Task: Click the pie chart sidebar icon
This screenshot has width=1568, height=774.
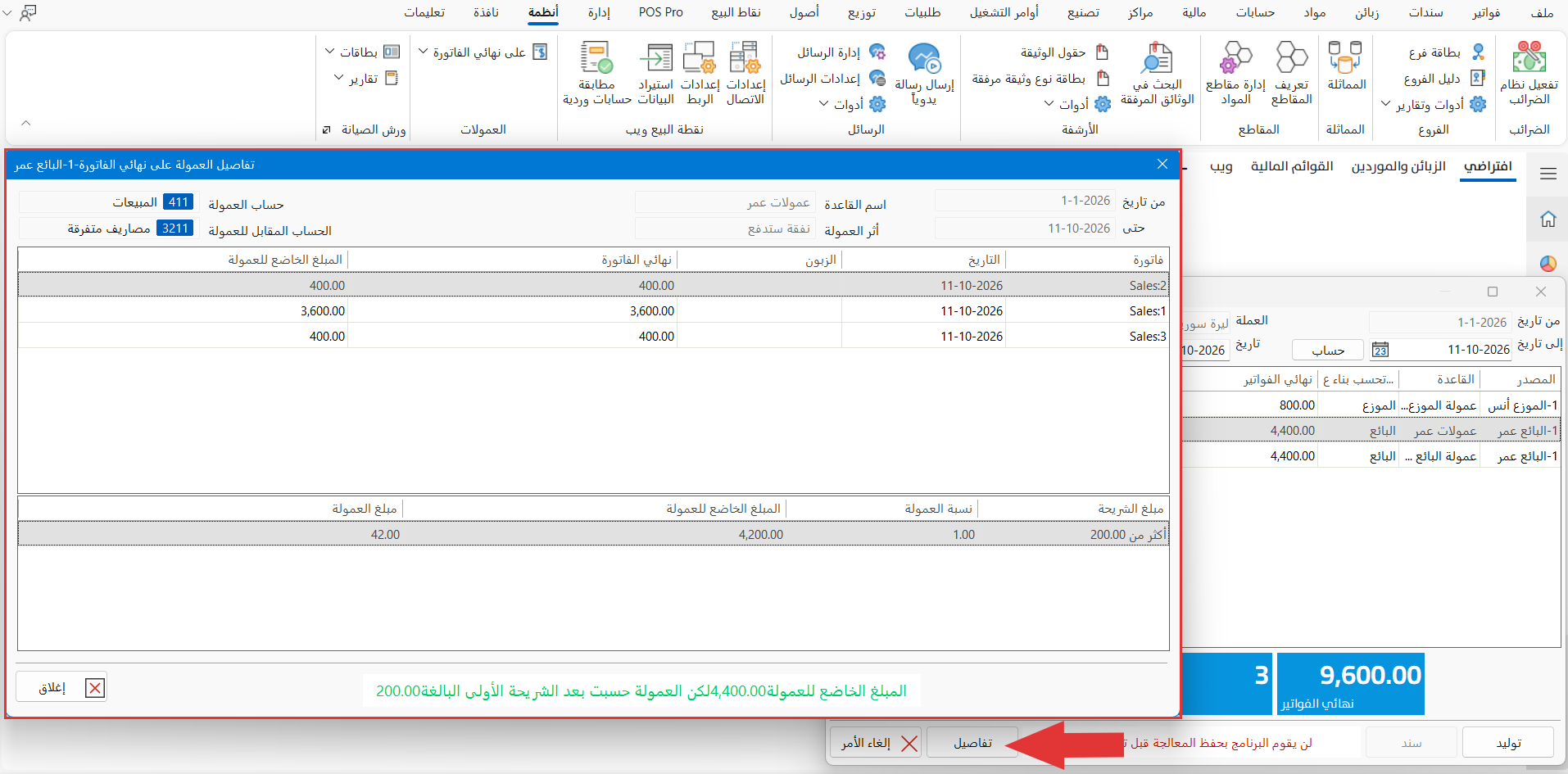Action: [1548, 264]
